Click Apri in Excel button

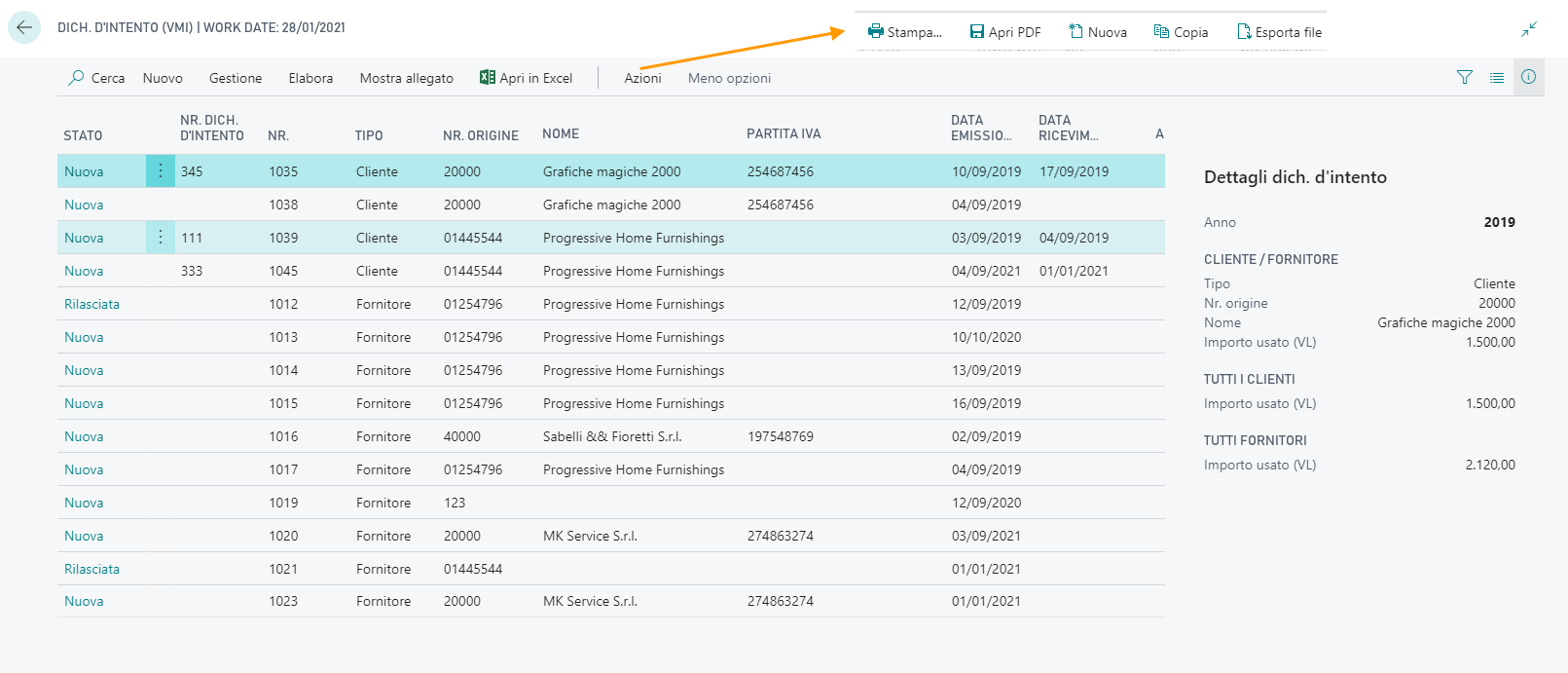527,78
